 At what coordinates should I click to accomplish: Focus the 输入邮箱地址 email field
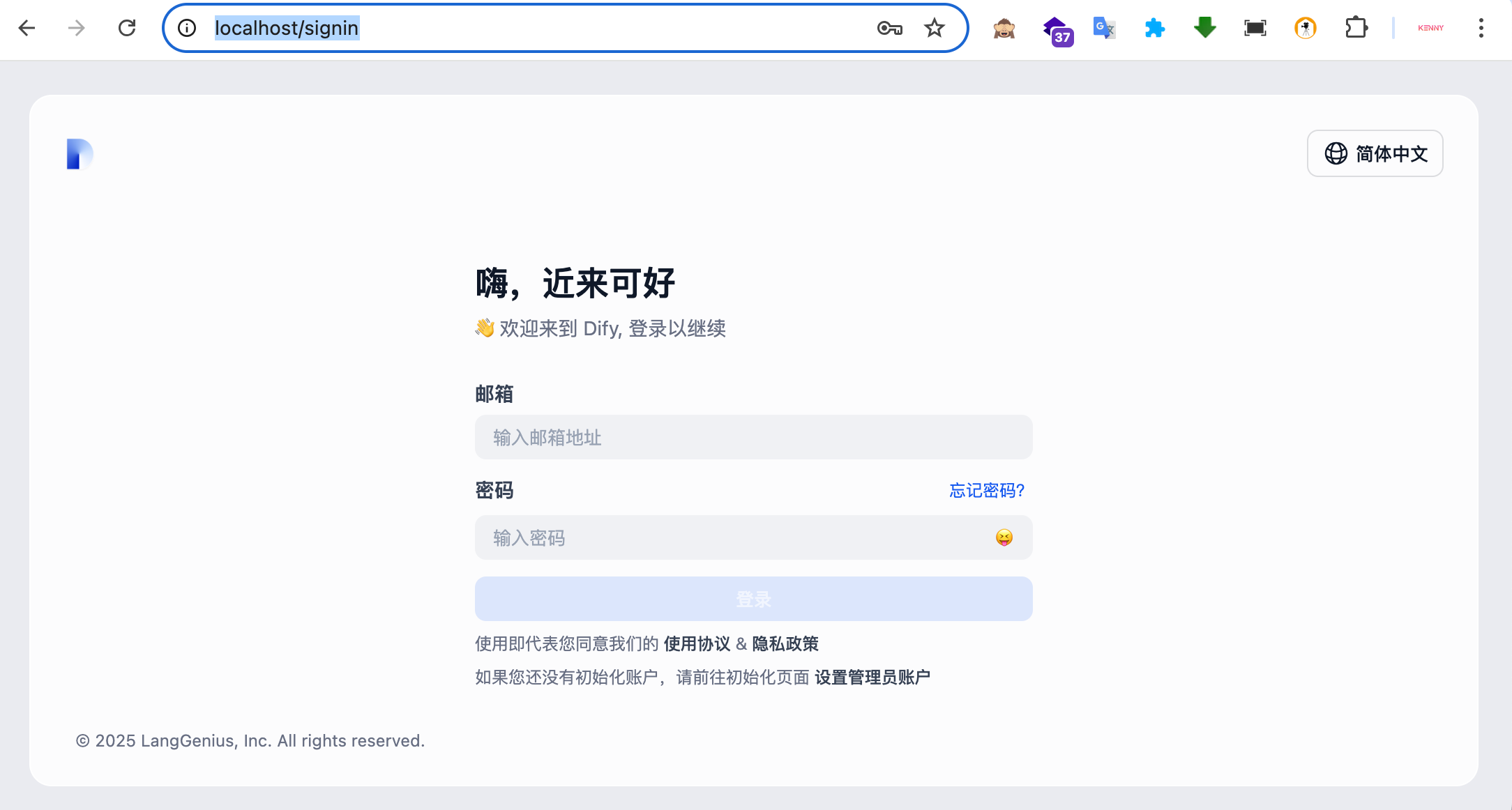pos(754,437)
